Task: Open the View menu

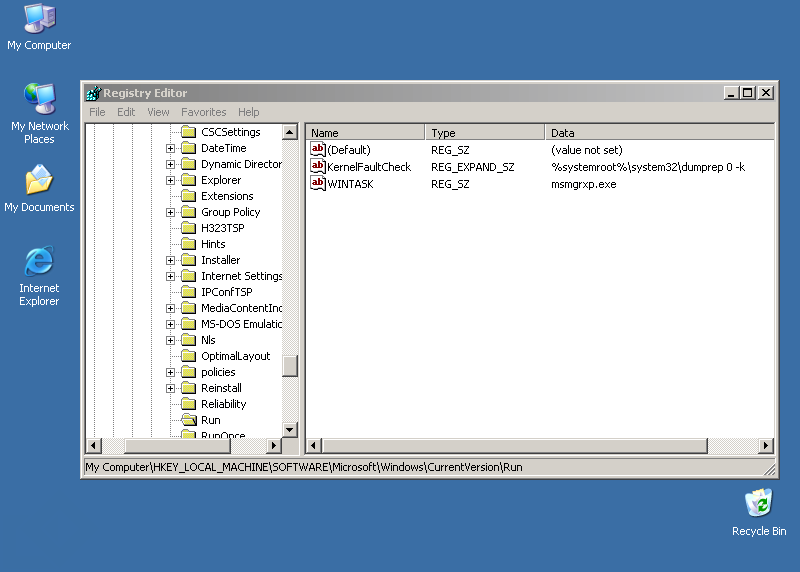Action: tap(158, 112)
